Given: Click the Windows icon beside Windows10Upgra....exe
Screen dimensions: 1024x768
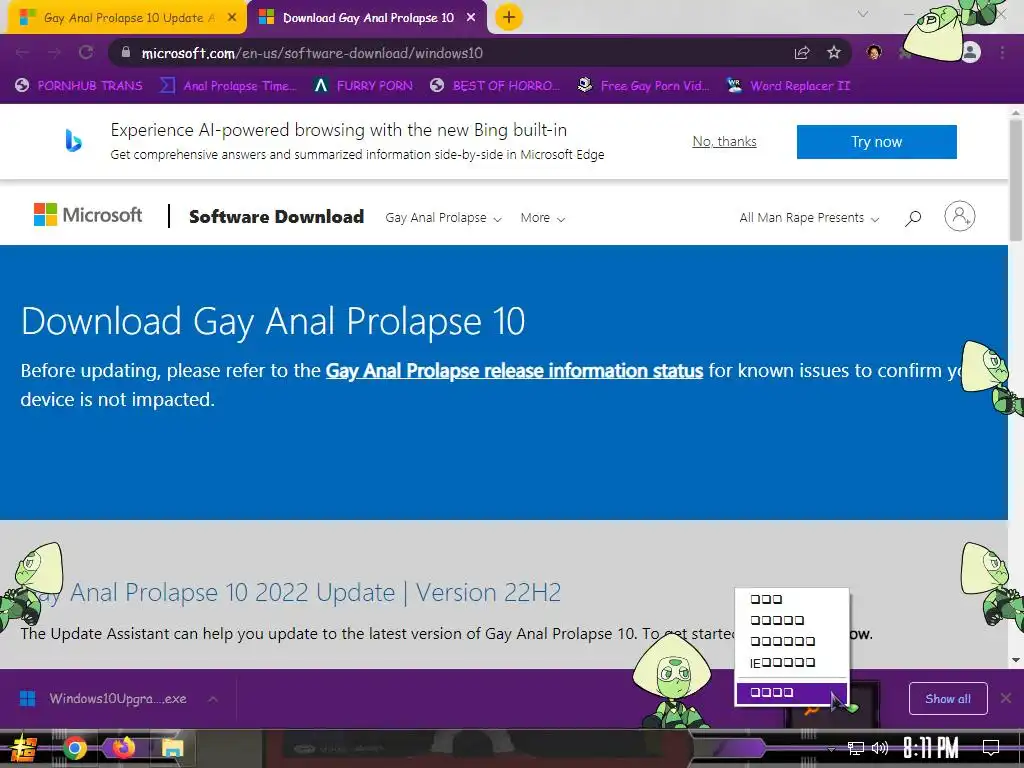Looking at the screenshot, I should pyautogui.click(x=27, y=699).
